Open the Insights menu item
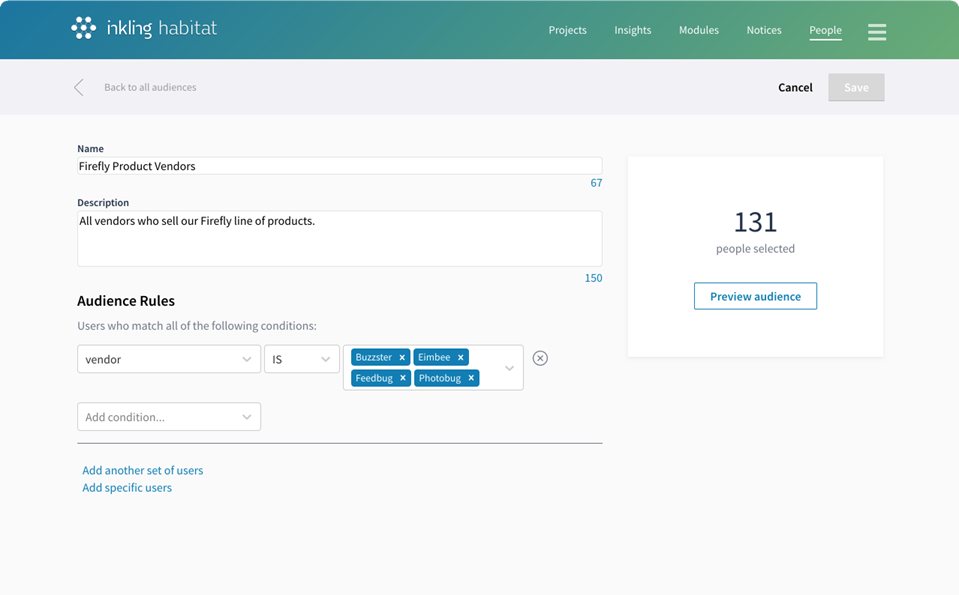 (x=632, y=30)
